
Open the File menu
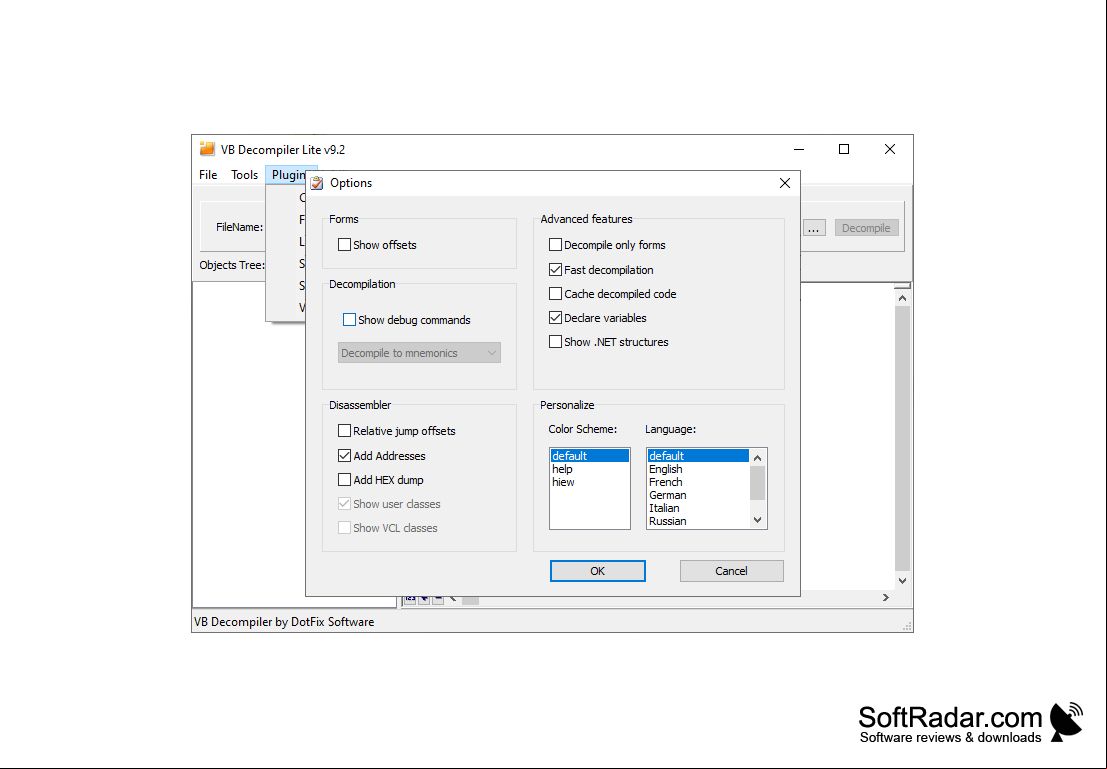(x=208, y=174)
